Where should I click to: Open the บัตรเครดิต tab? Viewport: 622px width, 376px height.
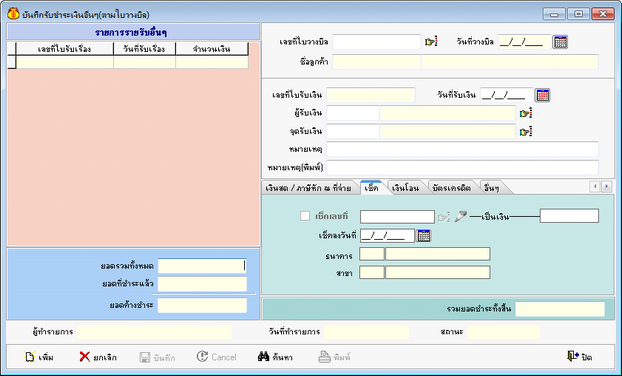click(452, 188)
